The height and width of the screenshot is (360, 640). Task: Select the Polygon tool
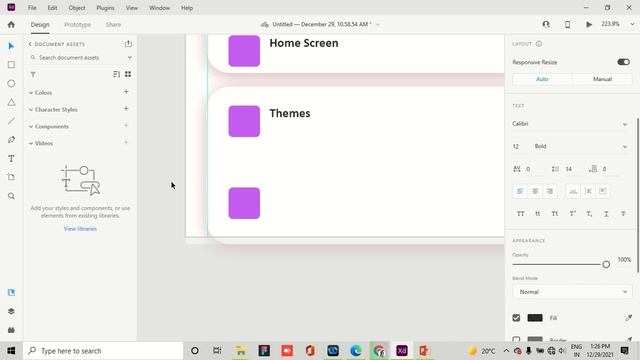(11, 102)
